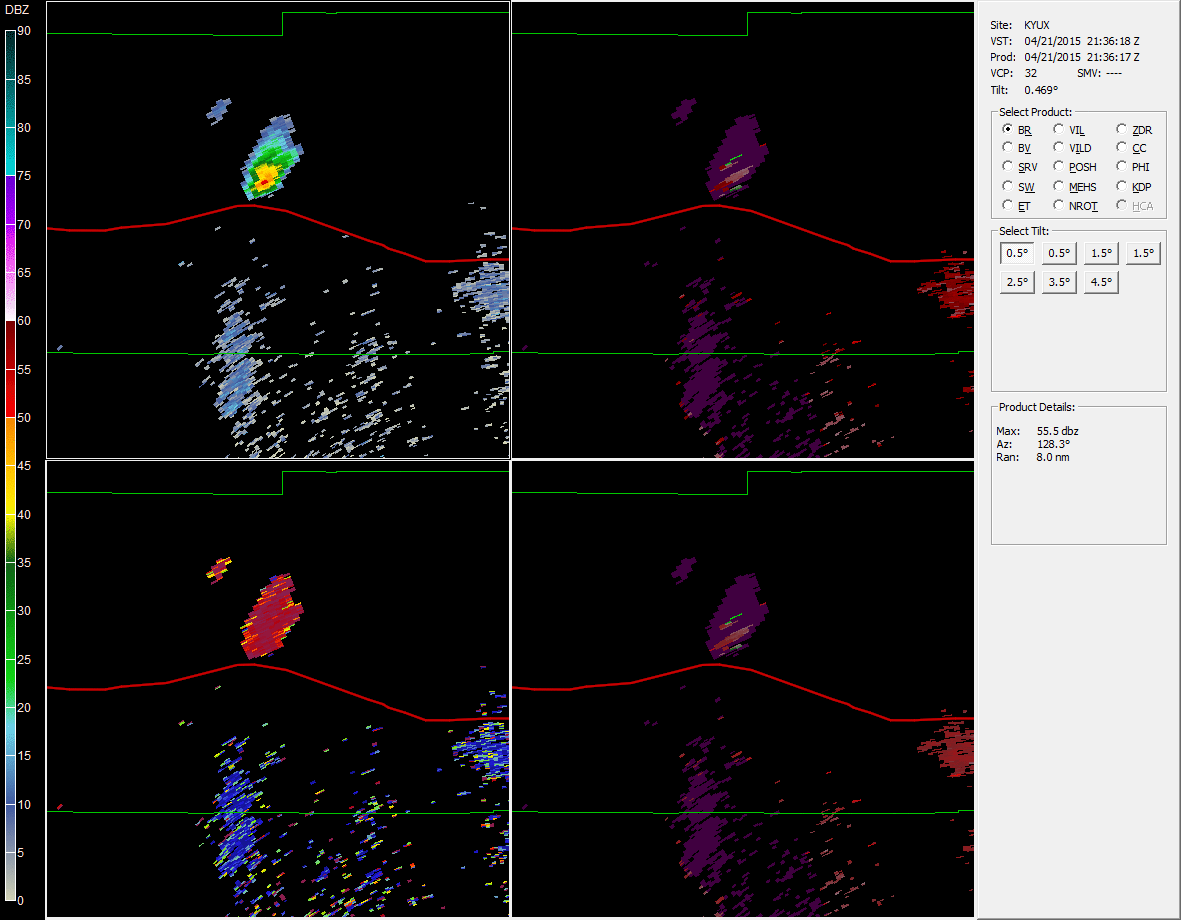Choose the KDP product option
Viewport: 1181px width, 920px height.
coord(1122,186)
